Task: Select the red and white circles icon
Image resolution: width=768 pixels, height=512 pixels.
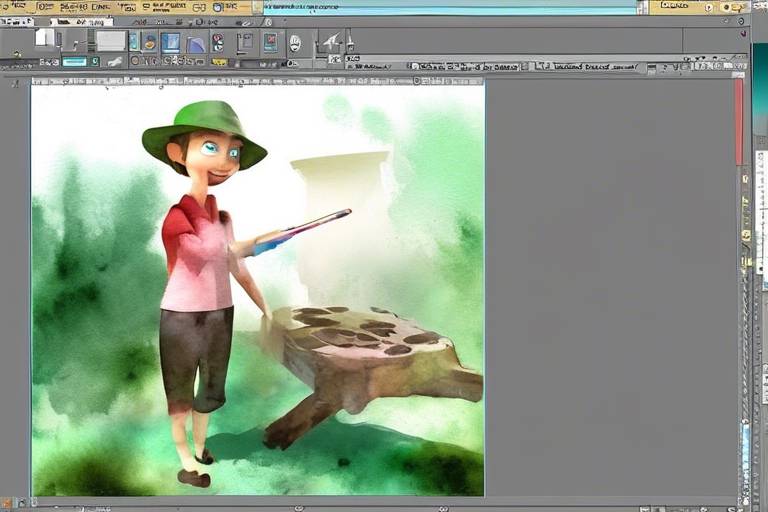Action: click(218, 43)
